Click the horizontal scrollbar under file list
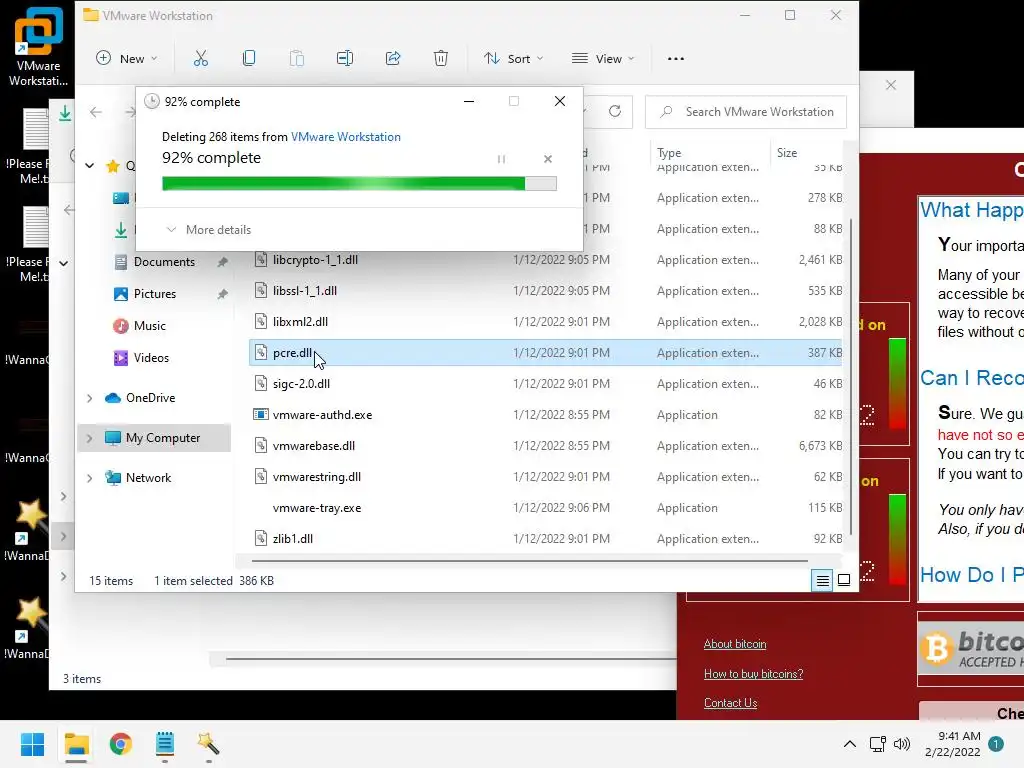The height and width of the screenshot is (768, 1024). coord(530,560)
